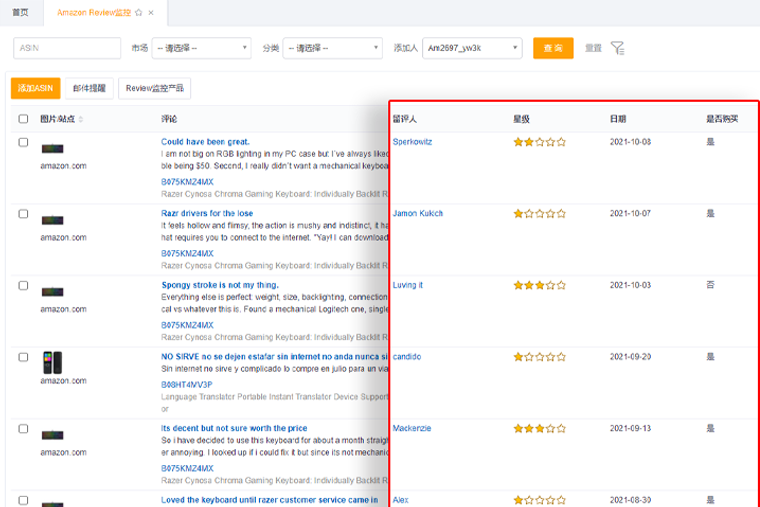Click star rating in Sperkowitz row

pyautogui.click(x=539, y=142)
